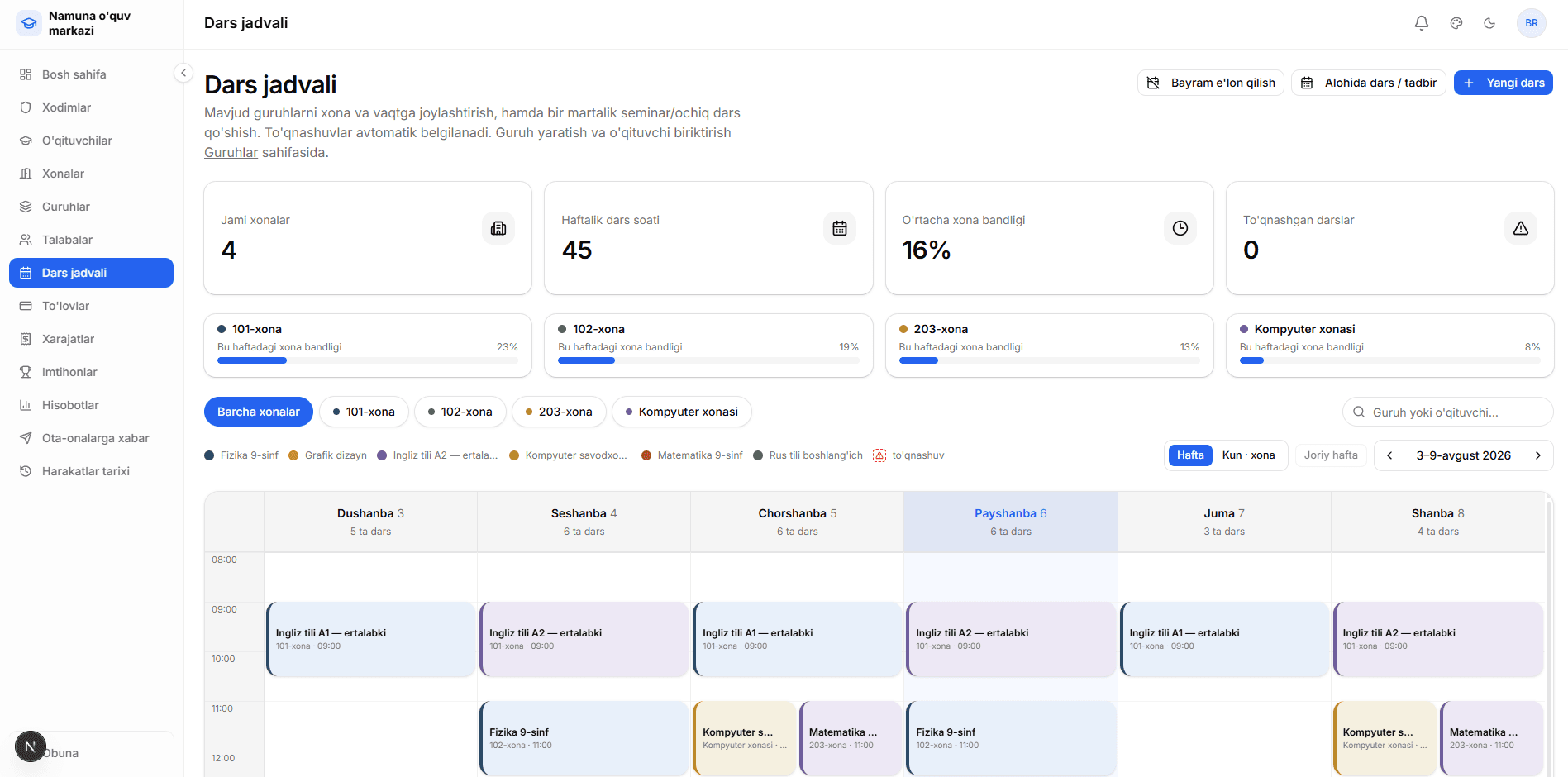Navigate to Guruhlar in sidebar
Screen dimensions: 1568x777
coord(91,207)
